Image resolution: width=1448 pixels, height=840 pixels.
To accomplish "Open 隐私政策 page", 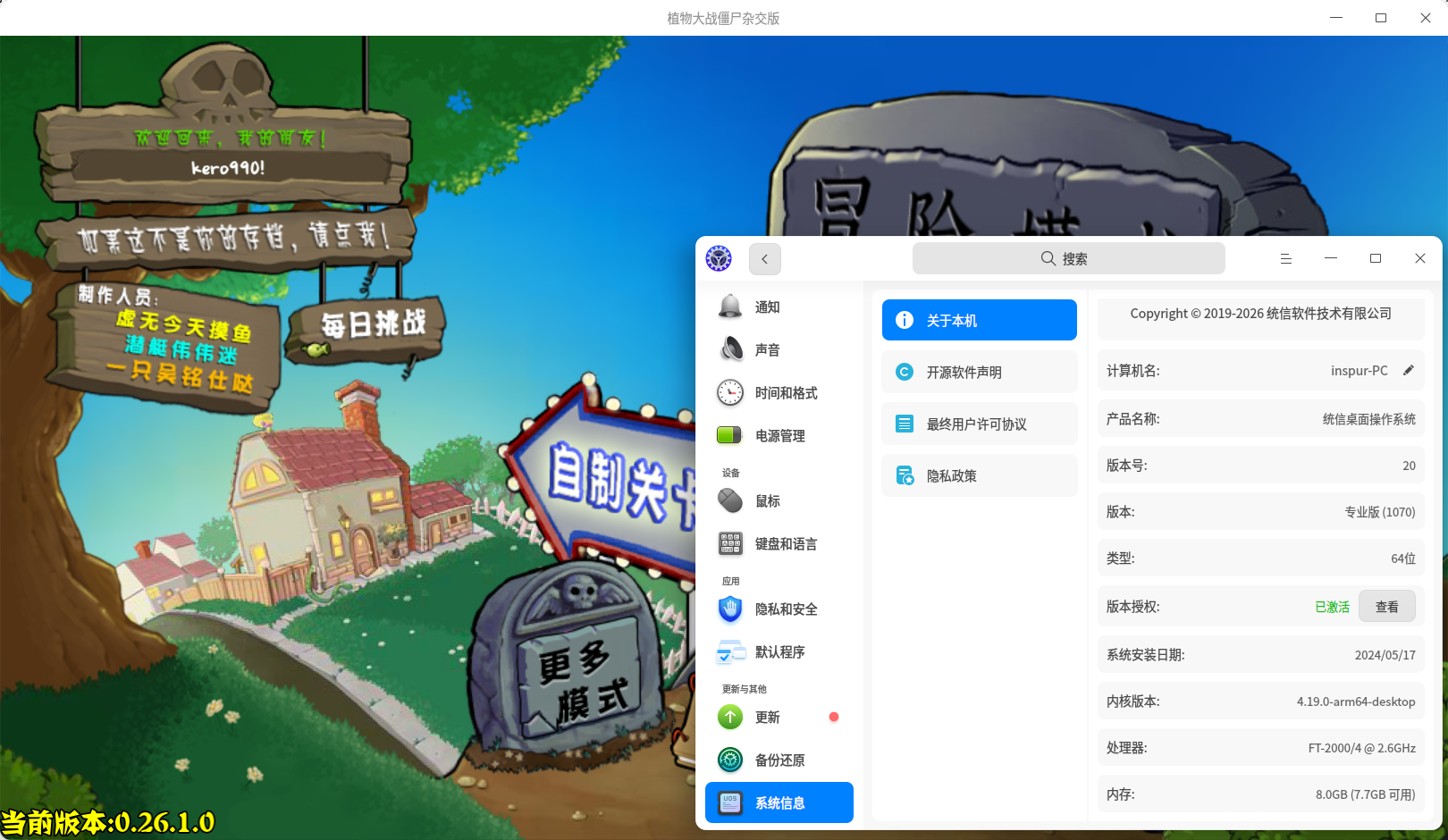I will tap(980, 475).
